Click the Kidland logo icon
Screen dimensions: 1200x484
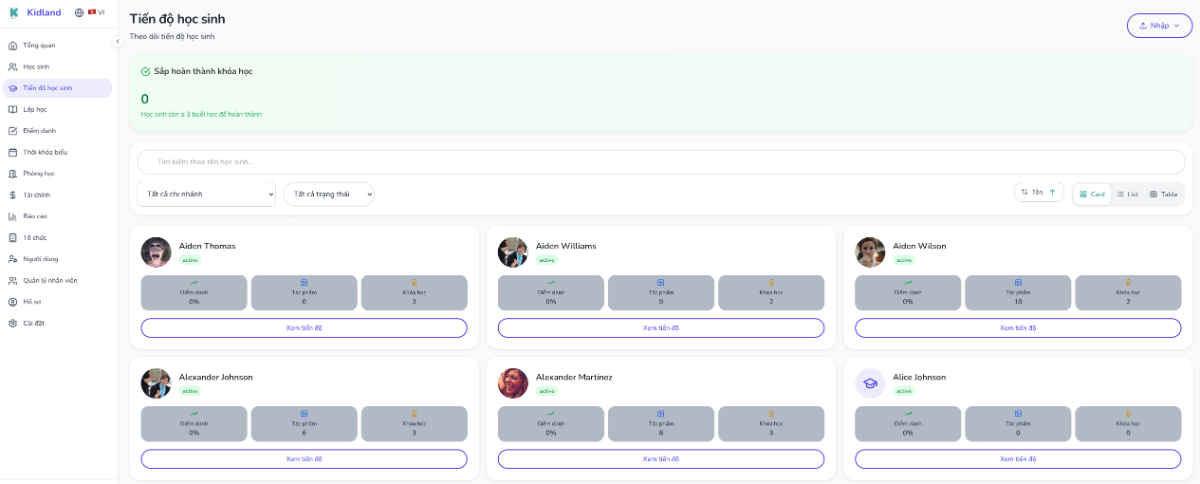14,12
